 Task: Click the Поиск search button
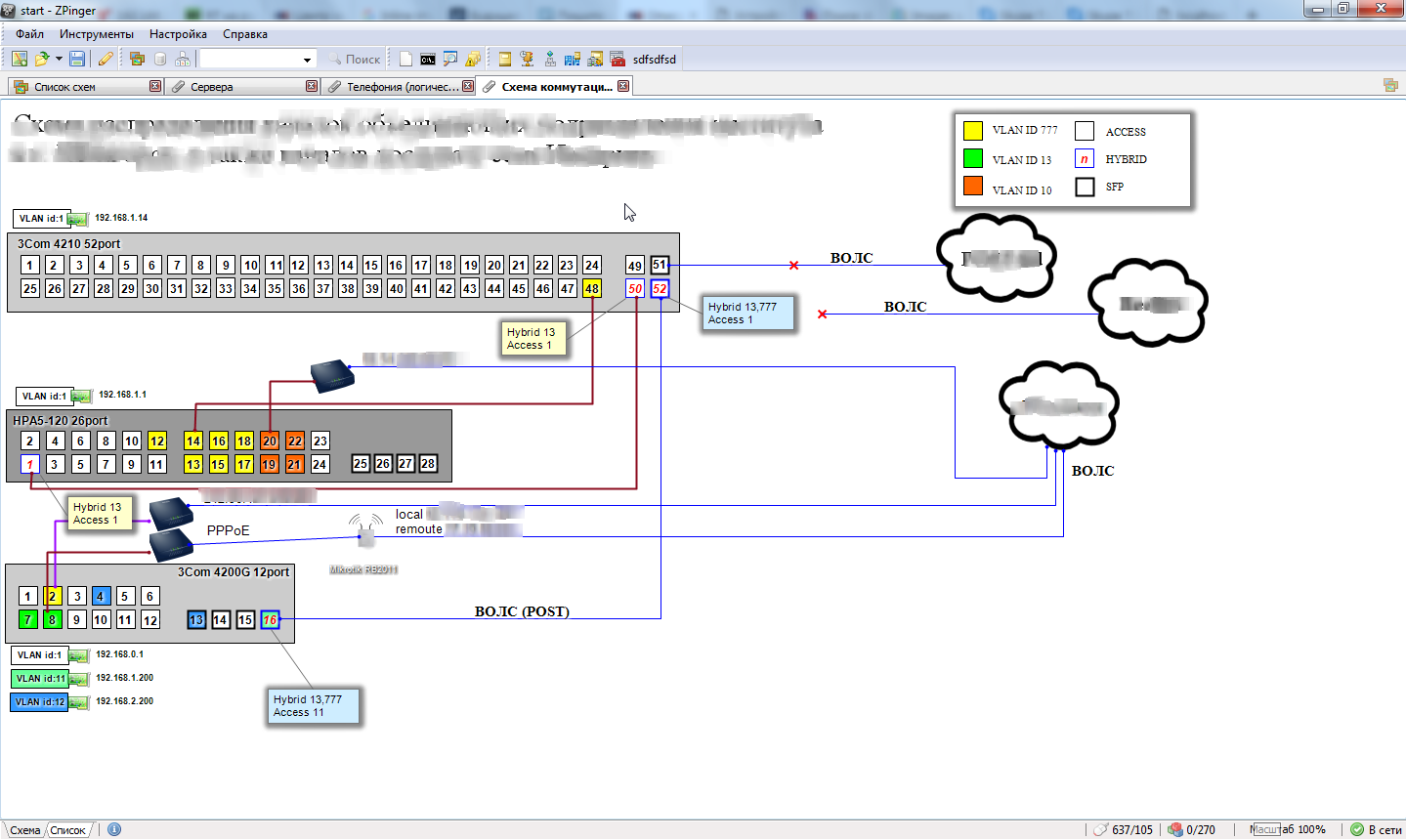pos(354,60)
